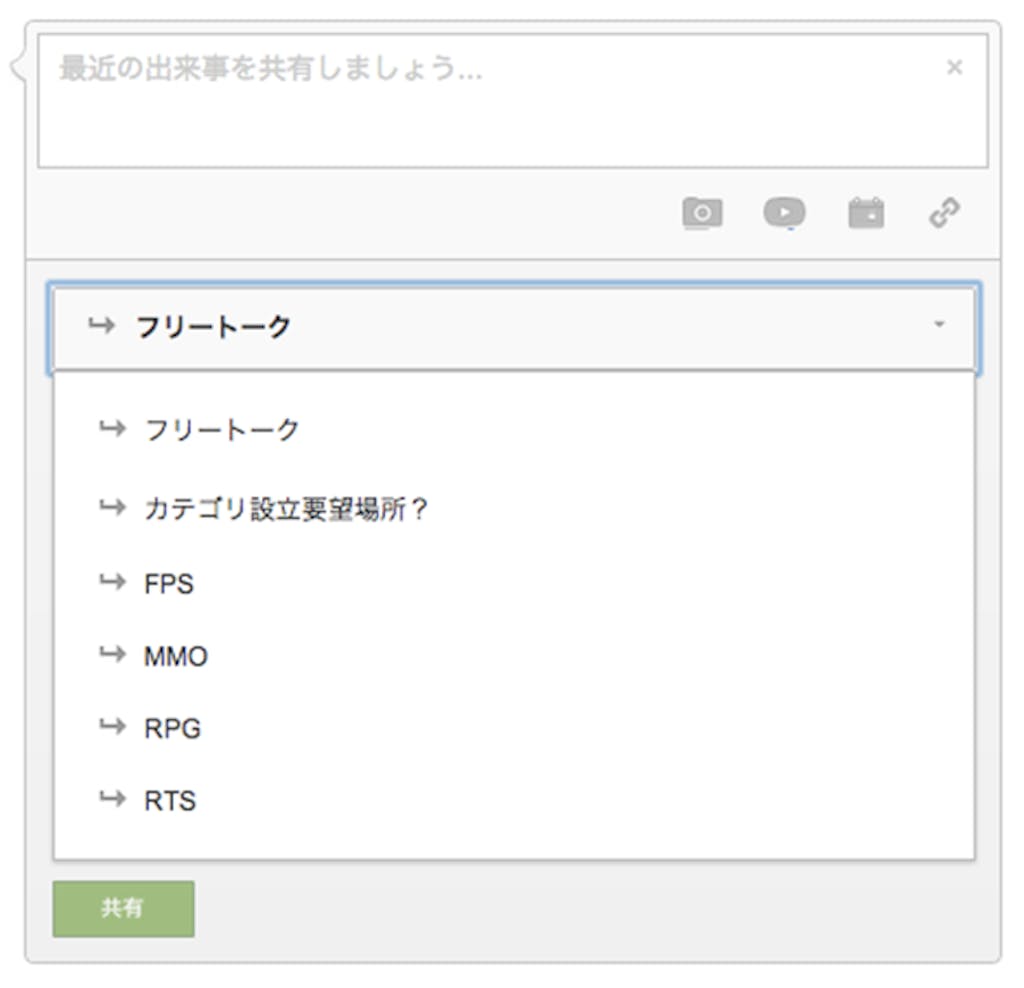Click the arrow icon next to MMO
Screen dimensions: 1024x988
click(110, 655)
